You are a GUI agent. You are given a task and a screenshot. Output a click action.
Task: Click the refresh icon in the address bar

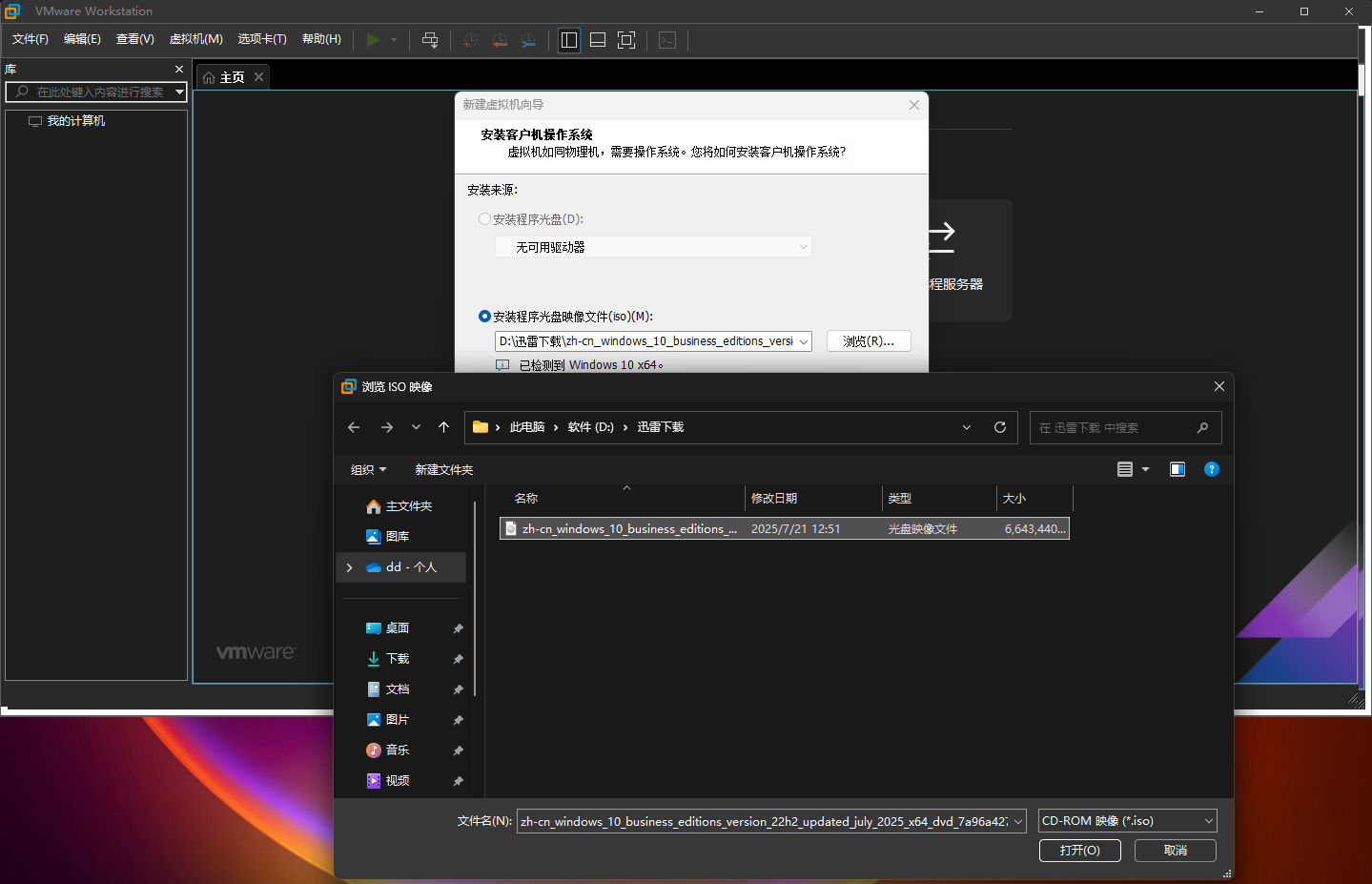(x=1000, y=427)
